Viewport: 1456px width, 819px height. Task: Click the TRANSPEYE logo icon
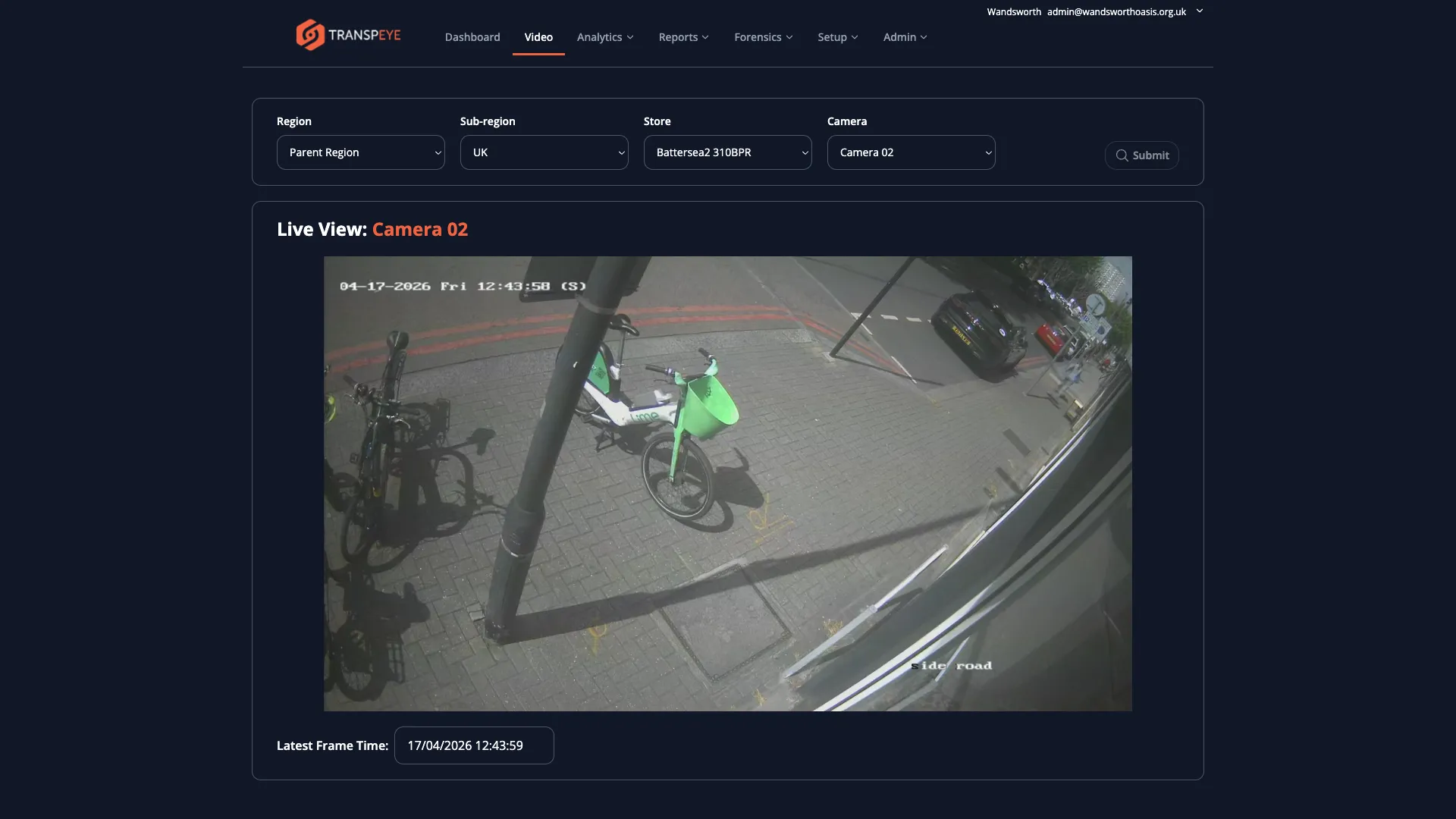(310, 34)
